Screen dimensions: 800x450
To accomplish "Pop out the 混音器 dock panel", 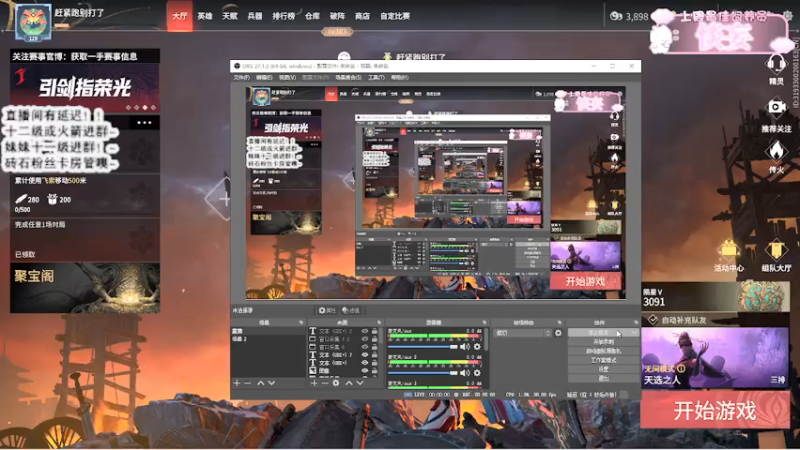I will tap(484, 322).
